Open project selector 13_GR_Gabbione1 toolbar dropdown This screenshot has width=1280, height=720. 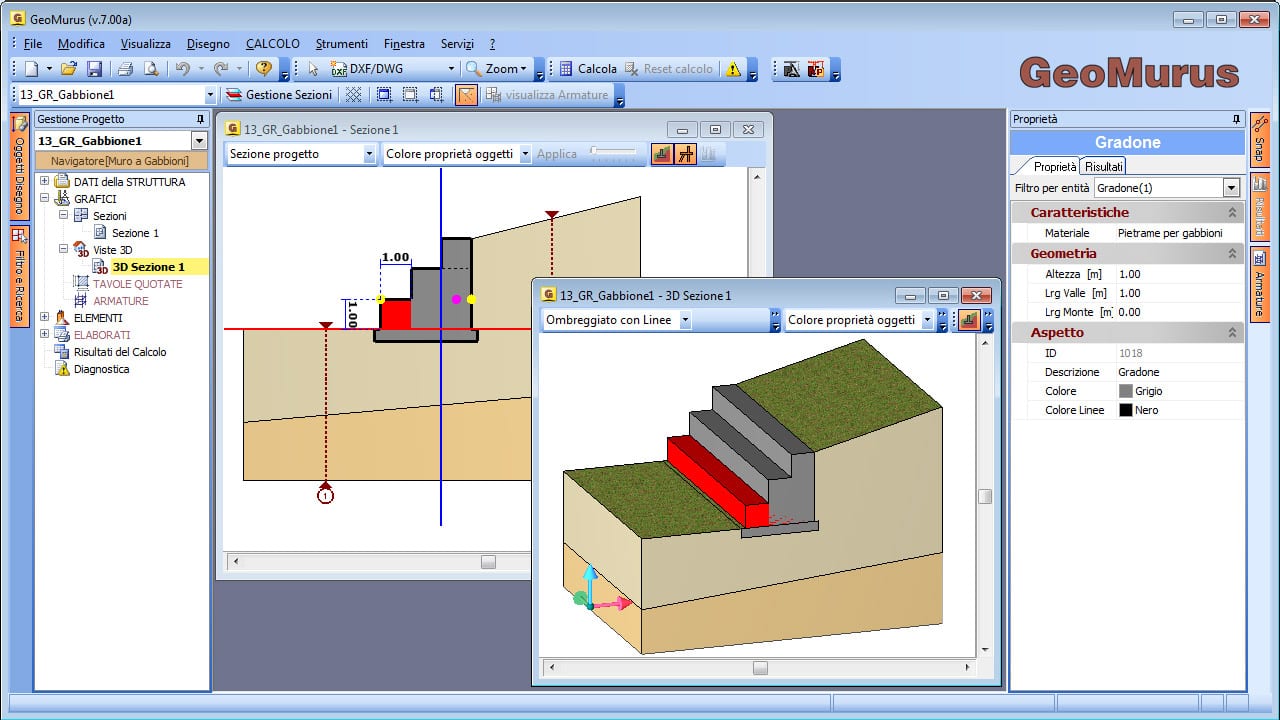click(210, 95)
